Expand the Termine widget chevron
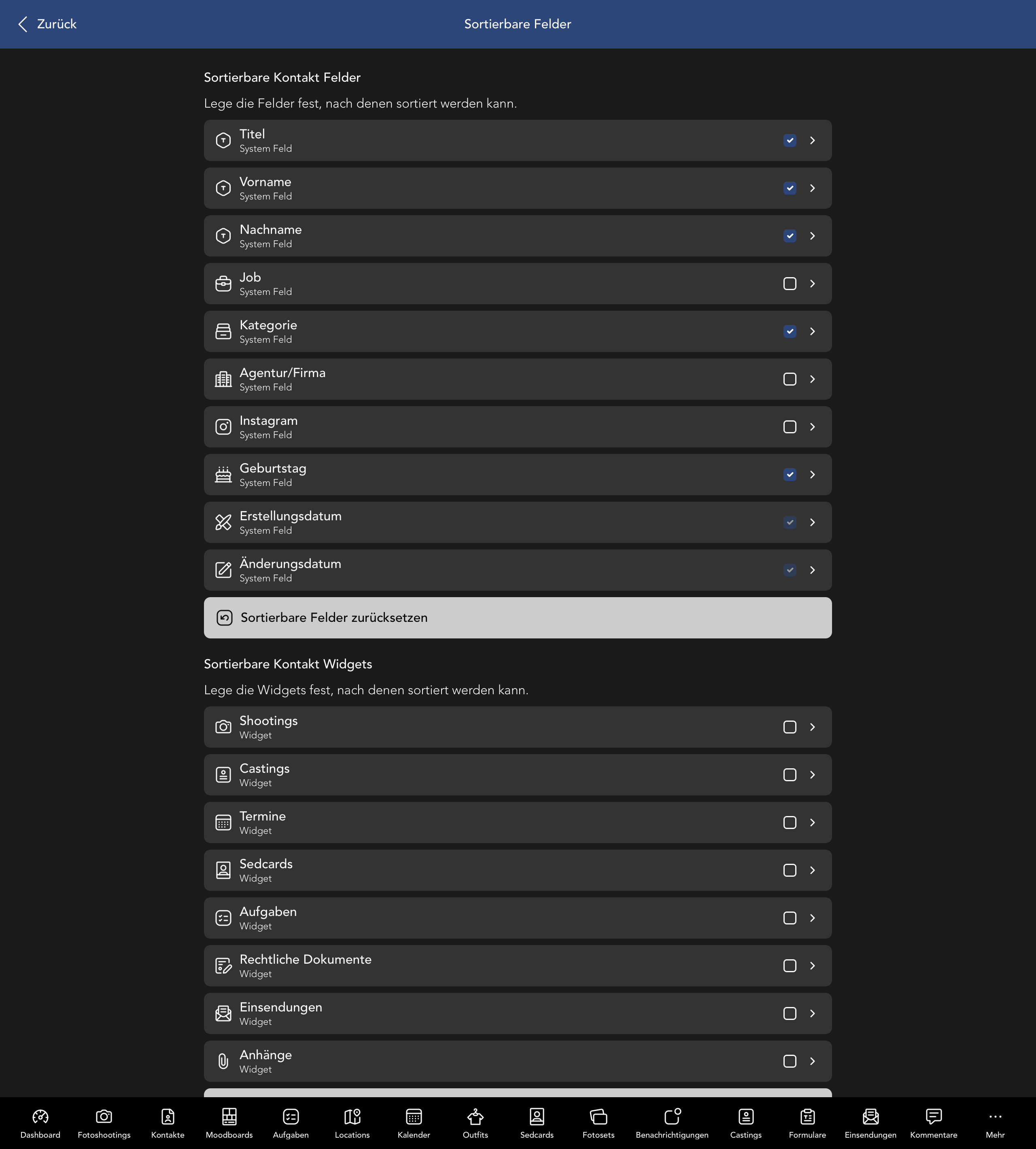This screenshot has width=1036, height=1149. click(x=812, y=823)
